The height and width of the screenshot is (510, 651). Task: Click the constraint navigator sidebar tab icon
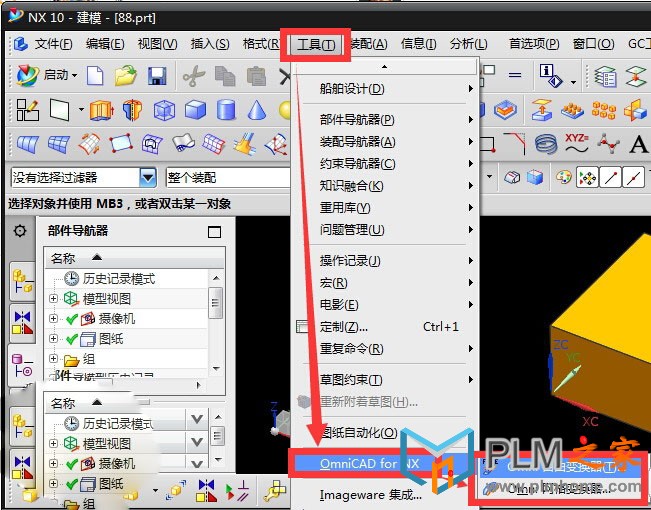click(x=22, y=324)
